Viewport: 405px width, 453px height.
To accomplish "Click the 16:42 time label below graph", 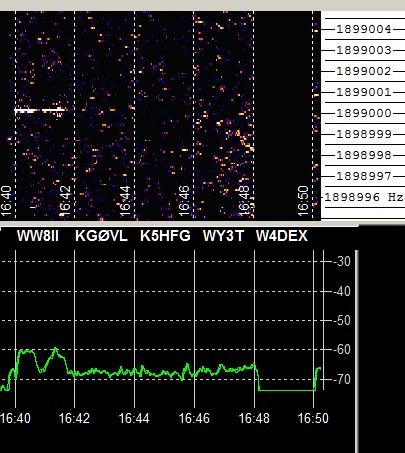I will coord(74,418).
